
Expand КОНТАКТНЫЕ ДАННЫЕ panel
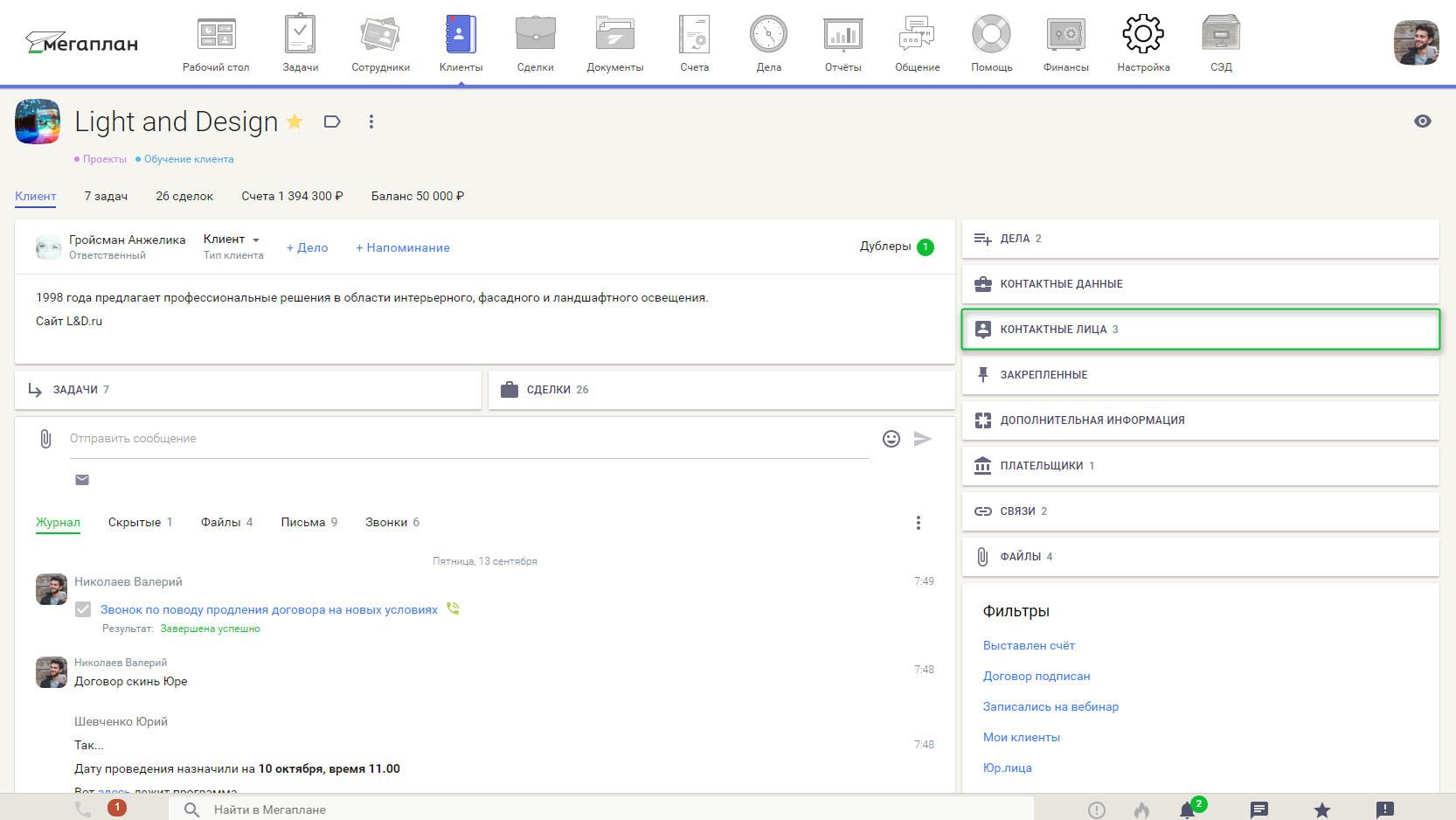coord(1200,284)
